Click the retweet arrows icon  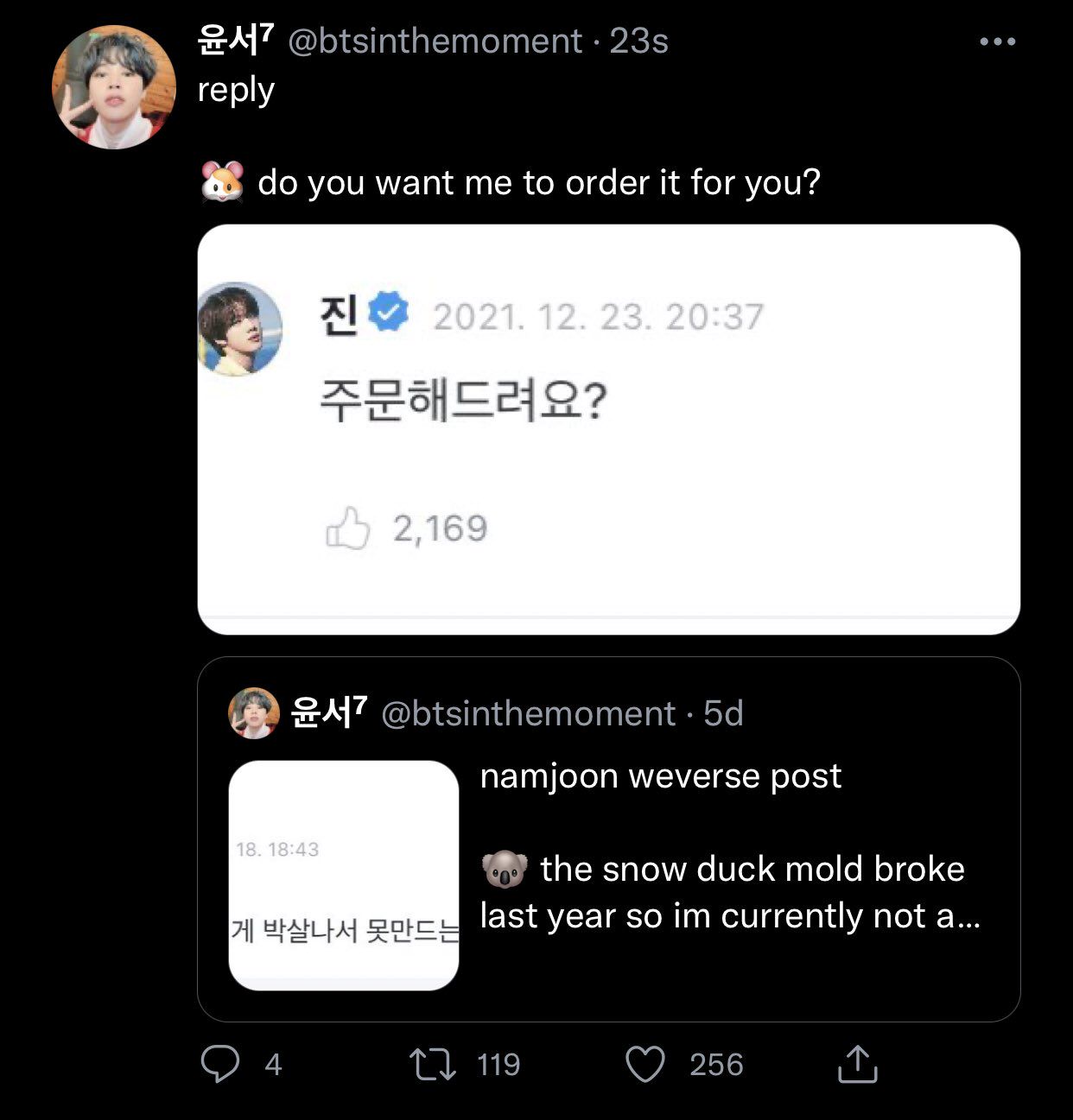(433, 1064)
